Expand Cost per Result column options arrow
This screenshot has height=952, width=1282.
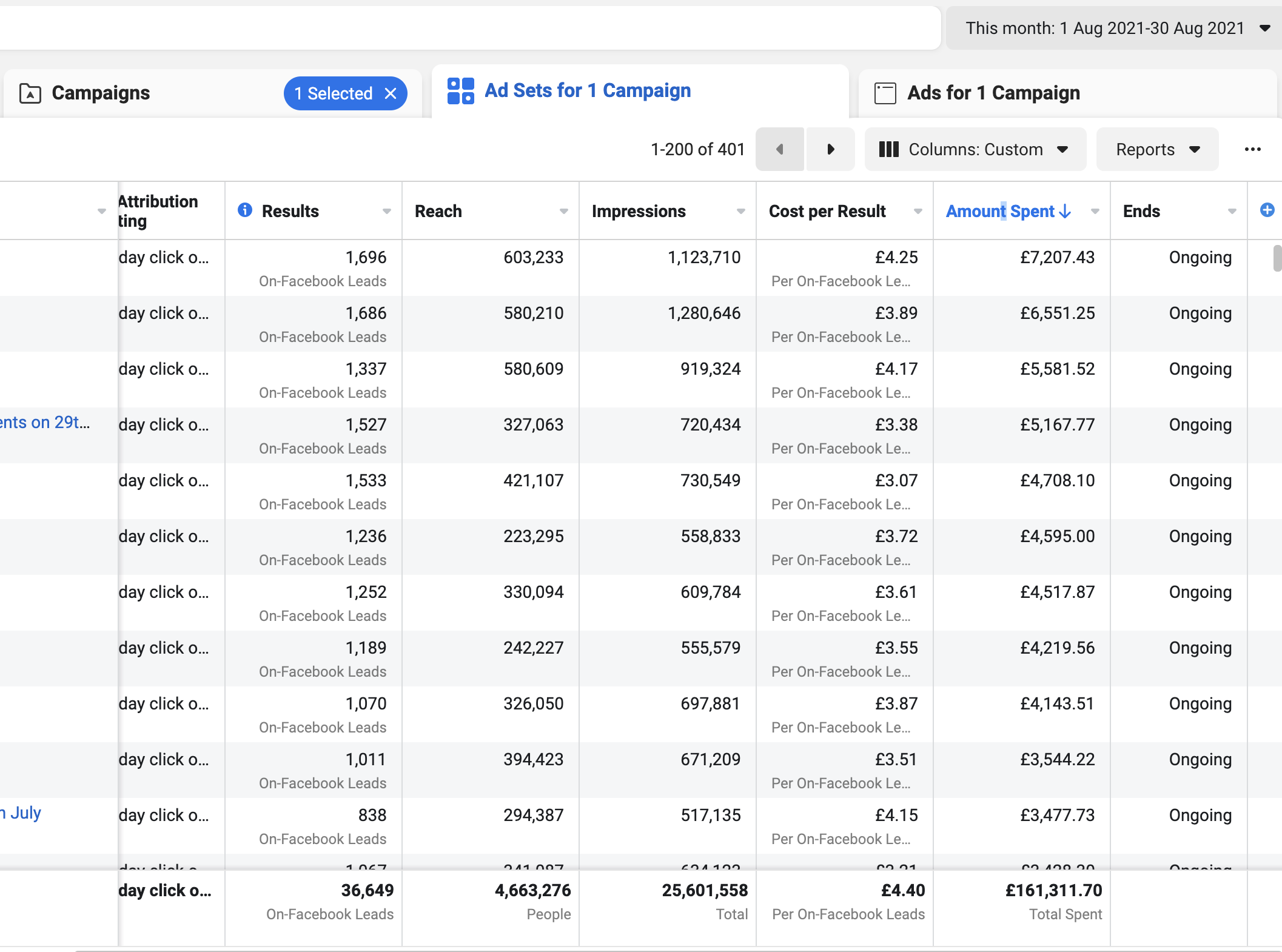coord(918,211)
